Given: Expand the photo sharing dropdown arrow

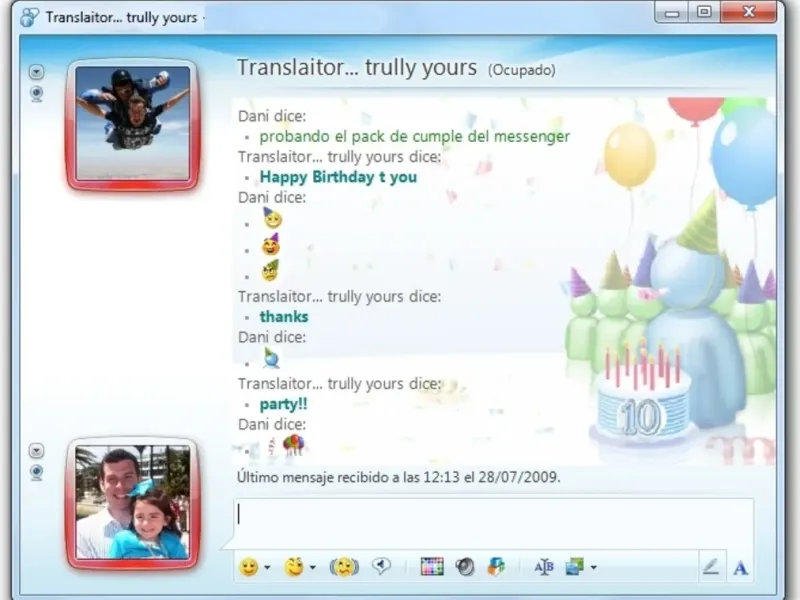Looking at the screenshot, I should click(593, 567).
